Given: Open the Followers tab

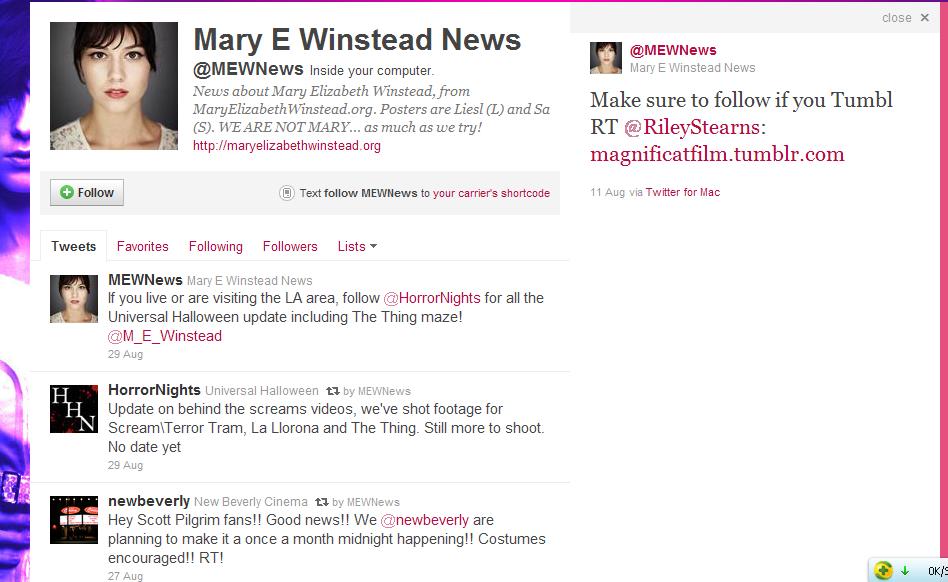Looking at the screenshot, I should [x=290, y=246].
